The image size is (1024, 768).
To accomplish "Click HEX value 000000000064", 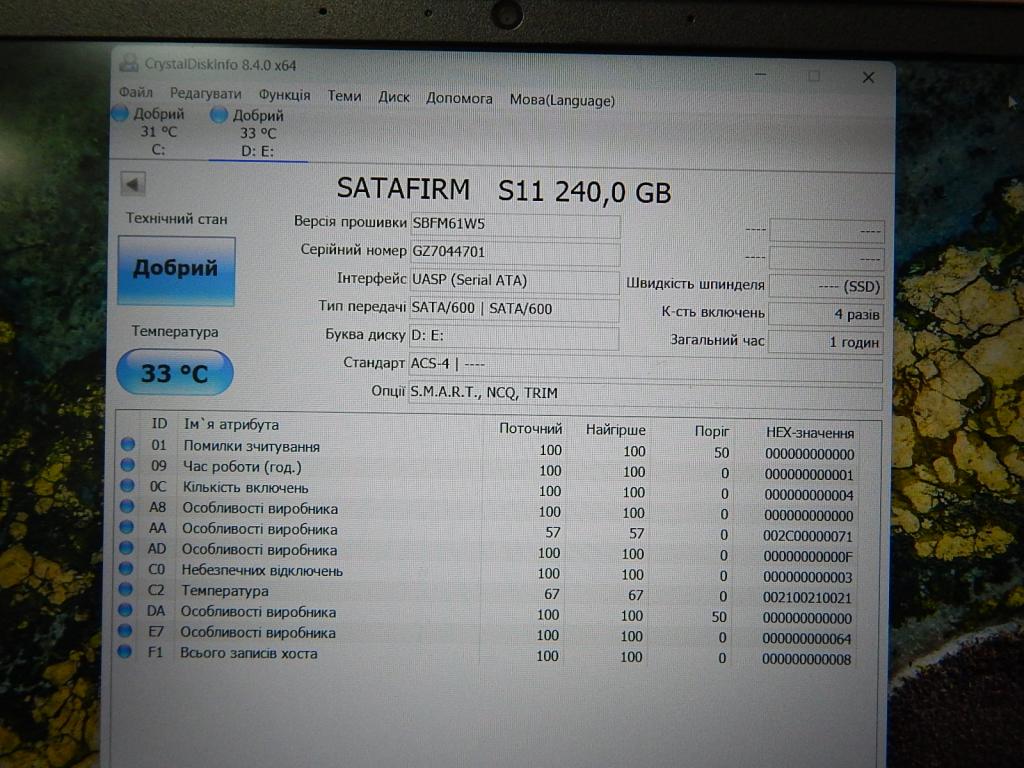I will [807, 639].
